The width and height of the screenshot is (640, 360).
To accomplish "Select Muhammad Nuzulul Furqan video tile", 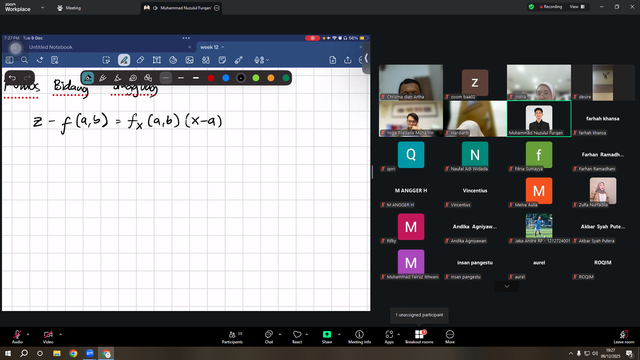I will [x=539, y=119].
